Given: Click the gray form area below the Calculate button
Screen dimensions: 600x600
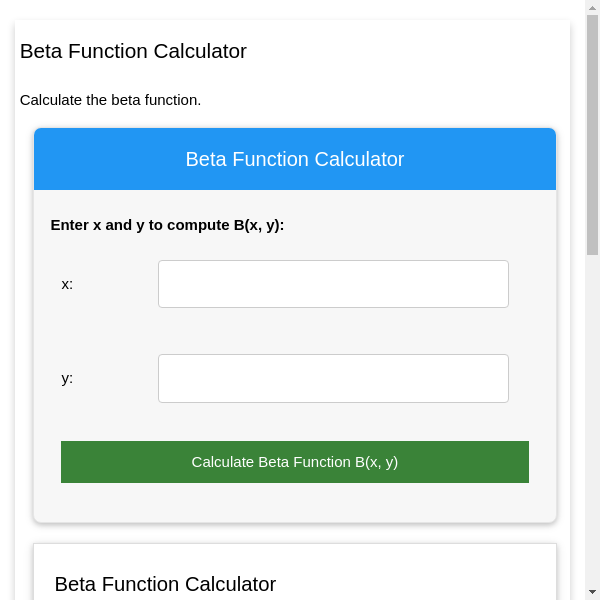Looking at the screenshot, I should (x=295, y=503).
